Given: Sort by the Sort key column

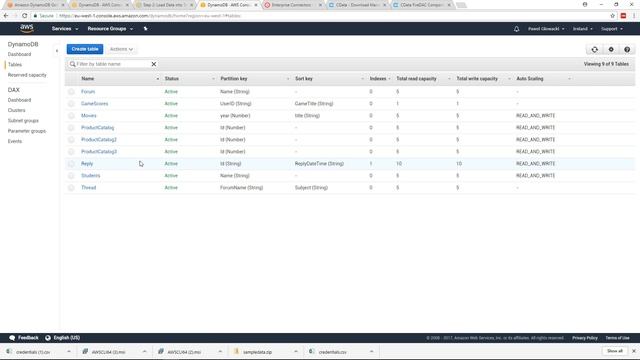Looking at the screenshot, I should pyautogui.click(x=304, y=78).
